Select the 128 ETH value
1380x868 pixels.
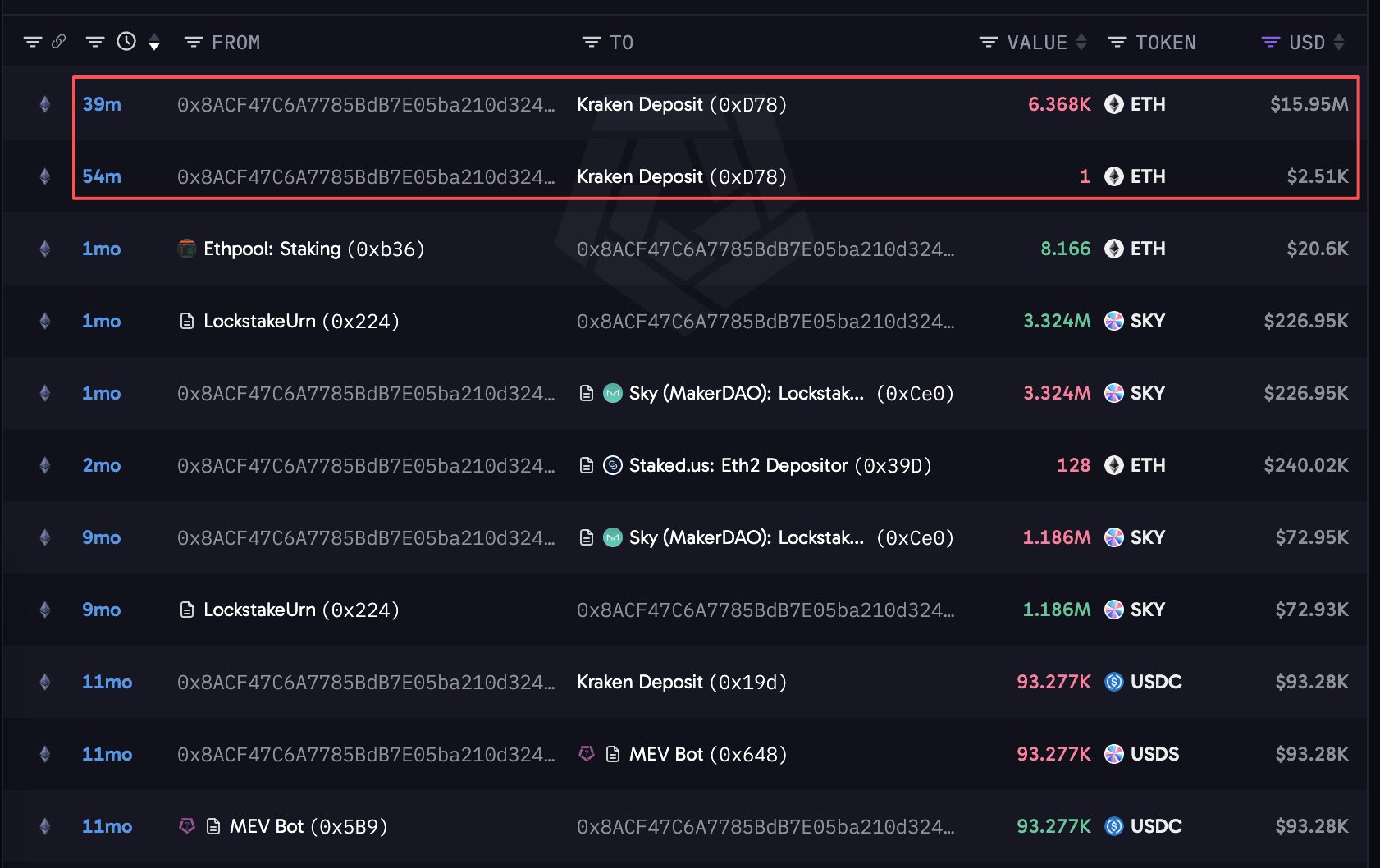point(1073,465)
